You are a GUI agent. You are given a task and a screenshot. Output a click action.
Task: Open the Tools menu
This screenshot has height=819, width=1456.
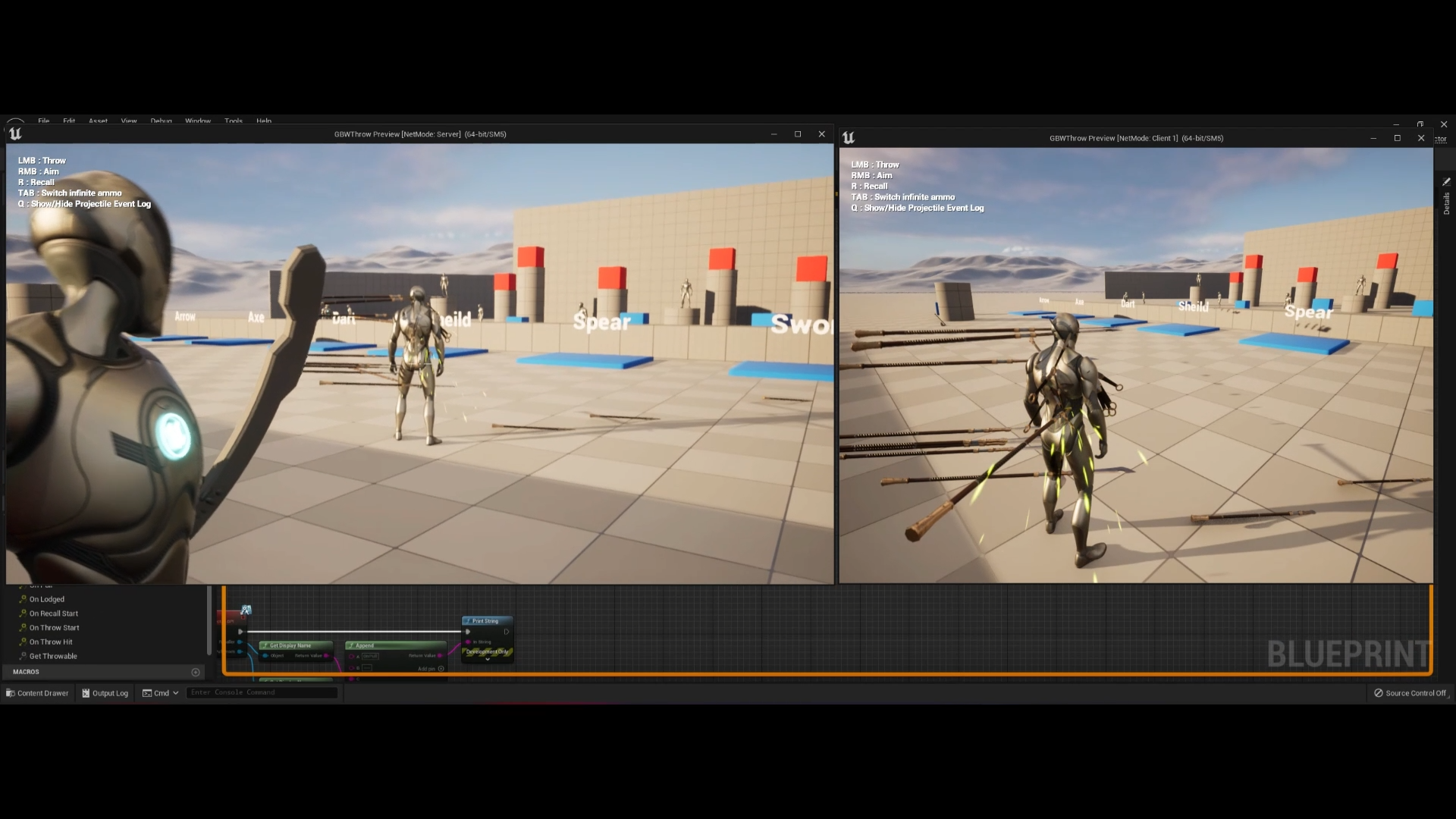(x=234, y=121)
